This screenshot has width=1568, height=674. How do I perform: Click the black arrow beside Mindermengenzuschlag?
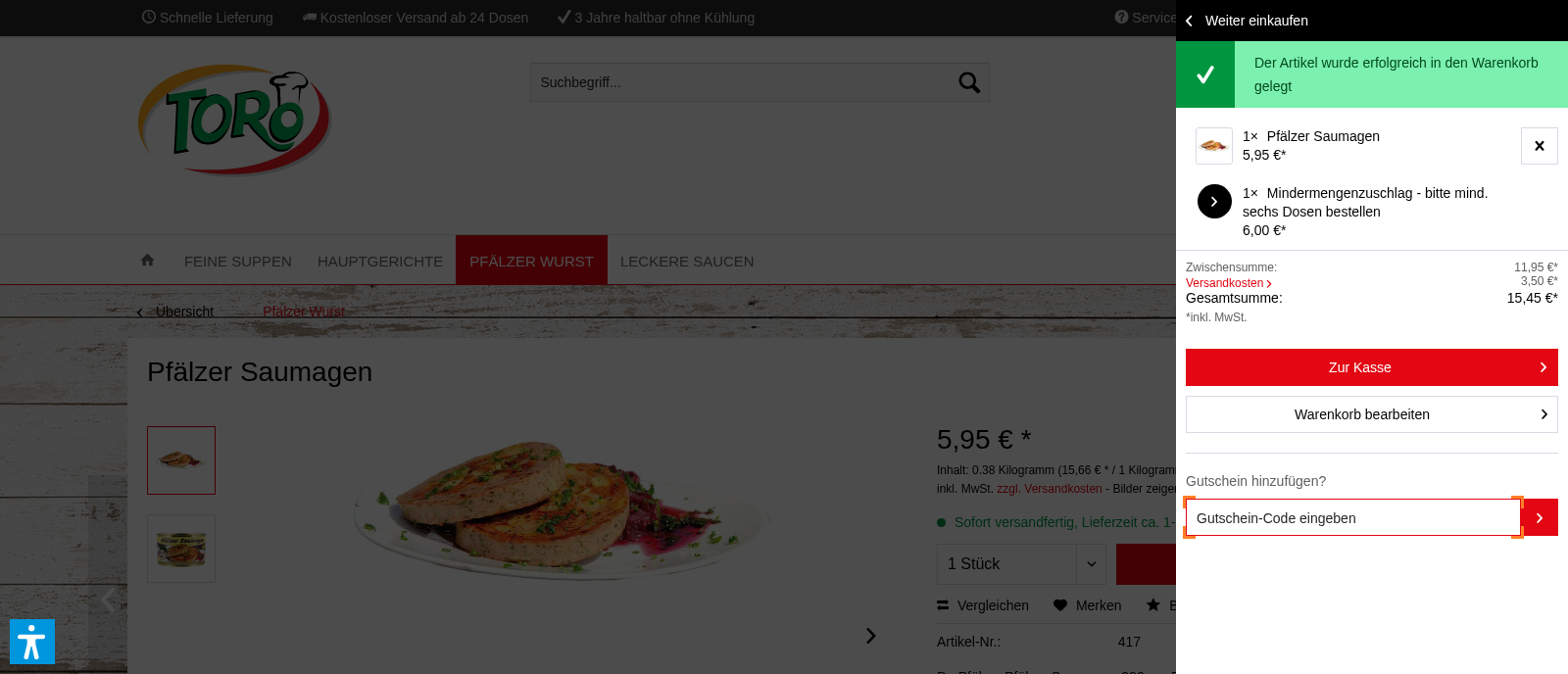1214,202
